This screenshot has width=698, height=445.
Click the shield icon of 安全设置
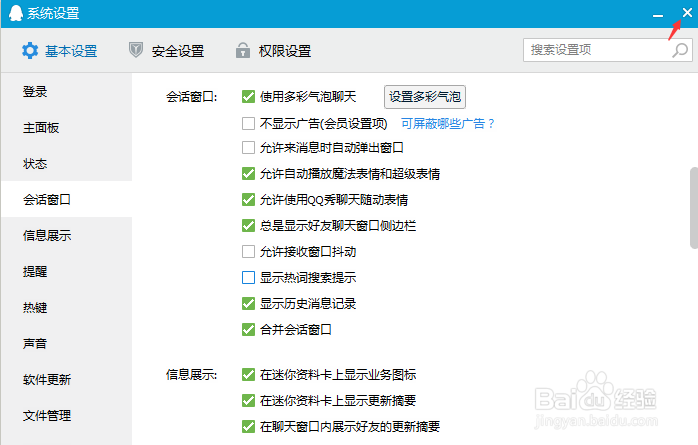136,50
